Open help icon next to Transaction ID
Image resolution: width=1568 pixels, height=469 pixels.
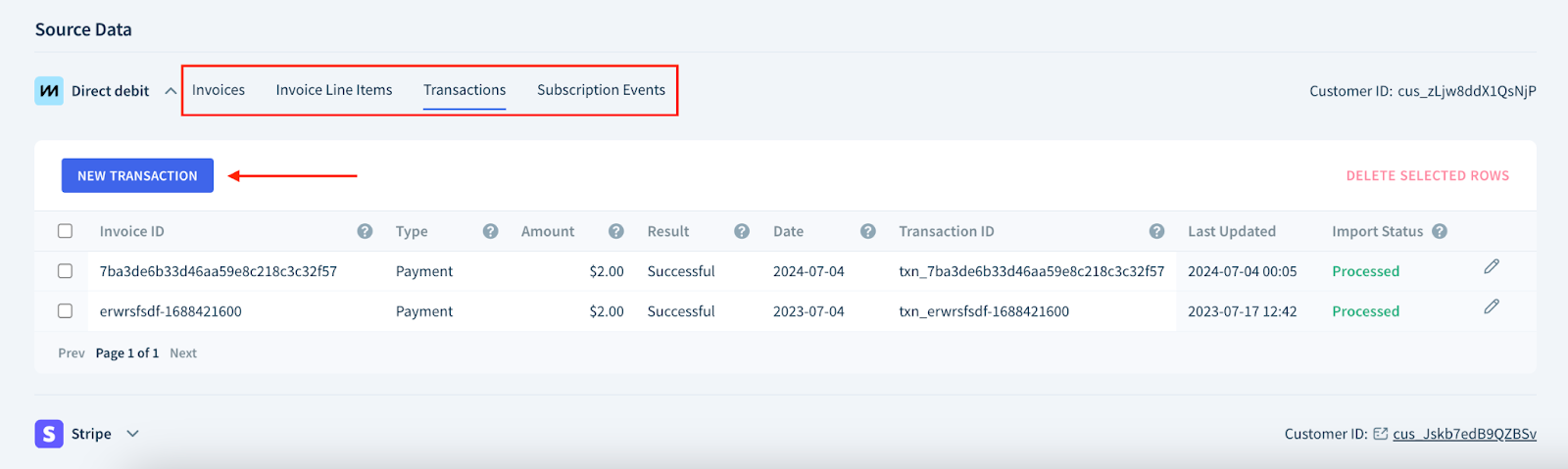pyautogui.click(x=1156, y=231)
